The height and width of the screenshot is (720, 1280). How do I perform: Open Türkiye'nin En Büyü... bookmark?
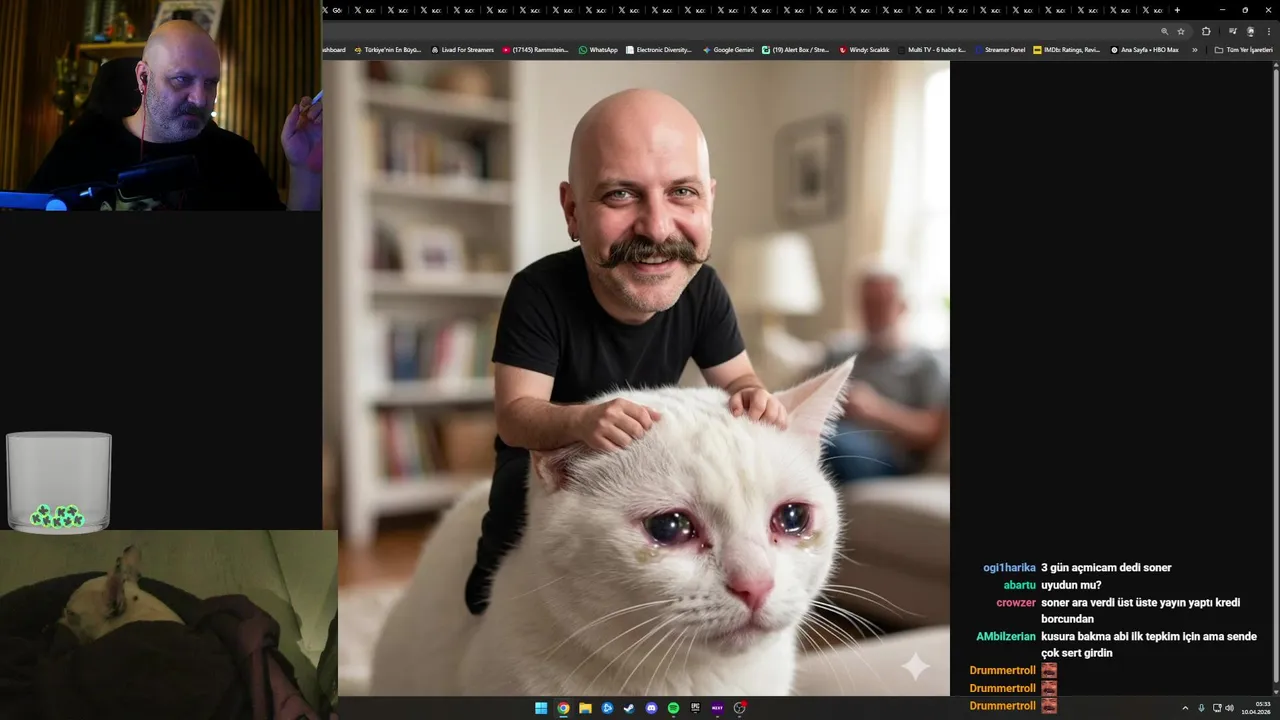click(387, 49)
